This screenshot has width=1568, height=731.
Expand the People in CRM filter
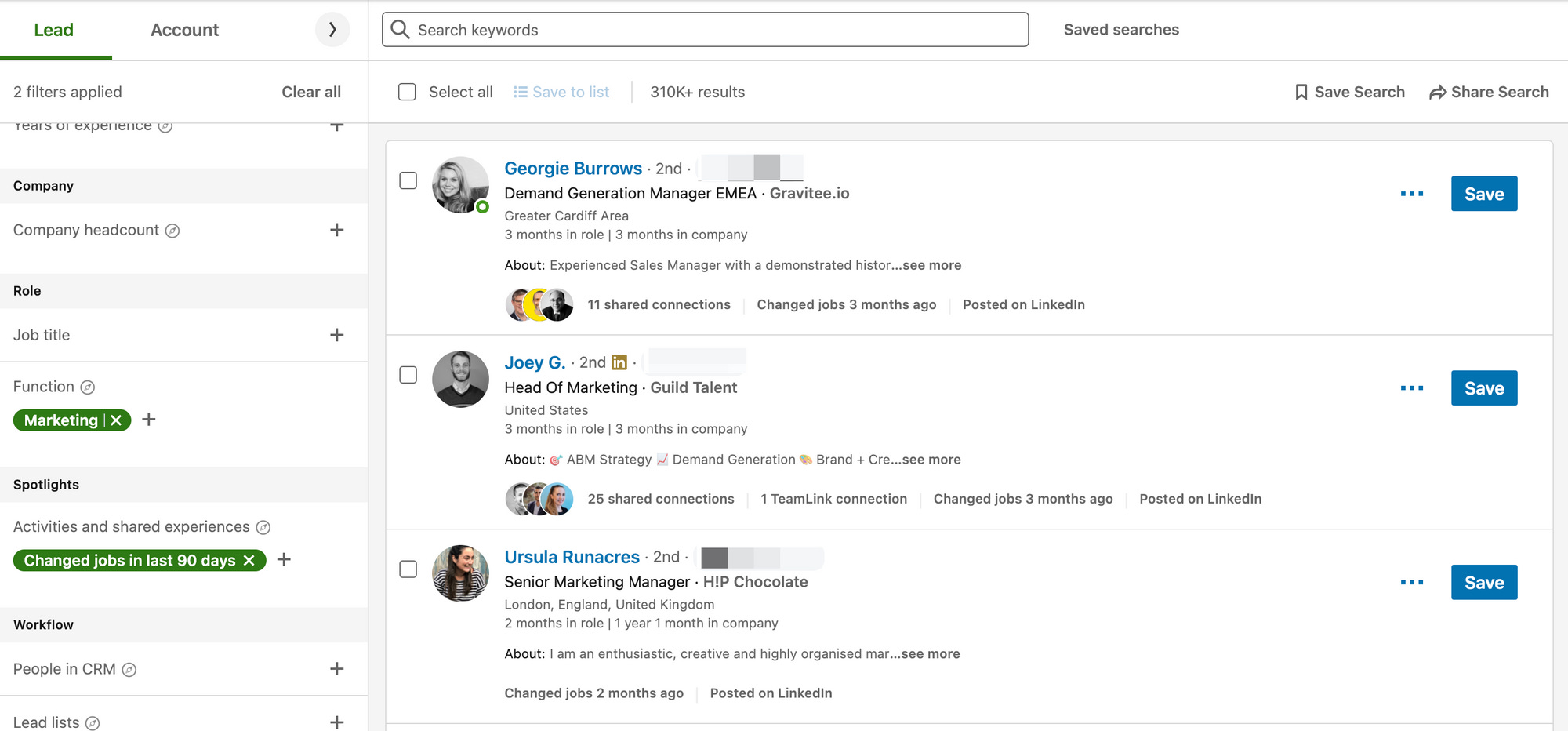337,669
